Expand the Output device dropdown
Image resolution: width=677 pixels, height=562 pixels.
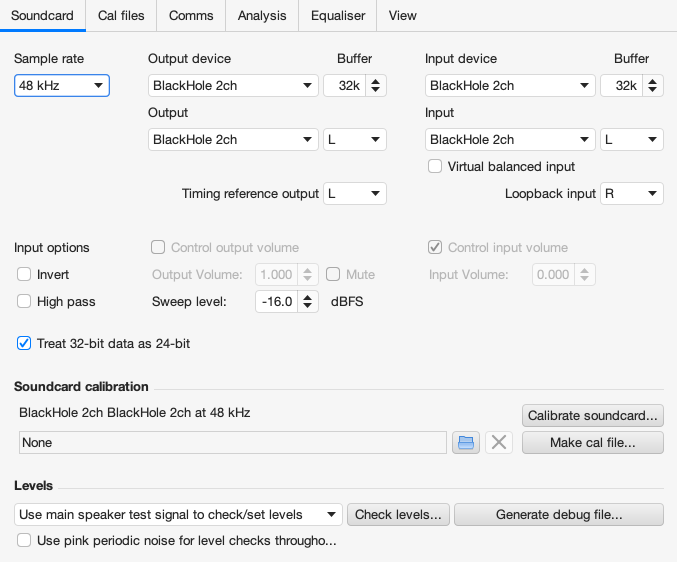233,86
